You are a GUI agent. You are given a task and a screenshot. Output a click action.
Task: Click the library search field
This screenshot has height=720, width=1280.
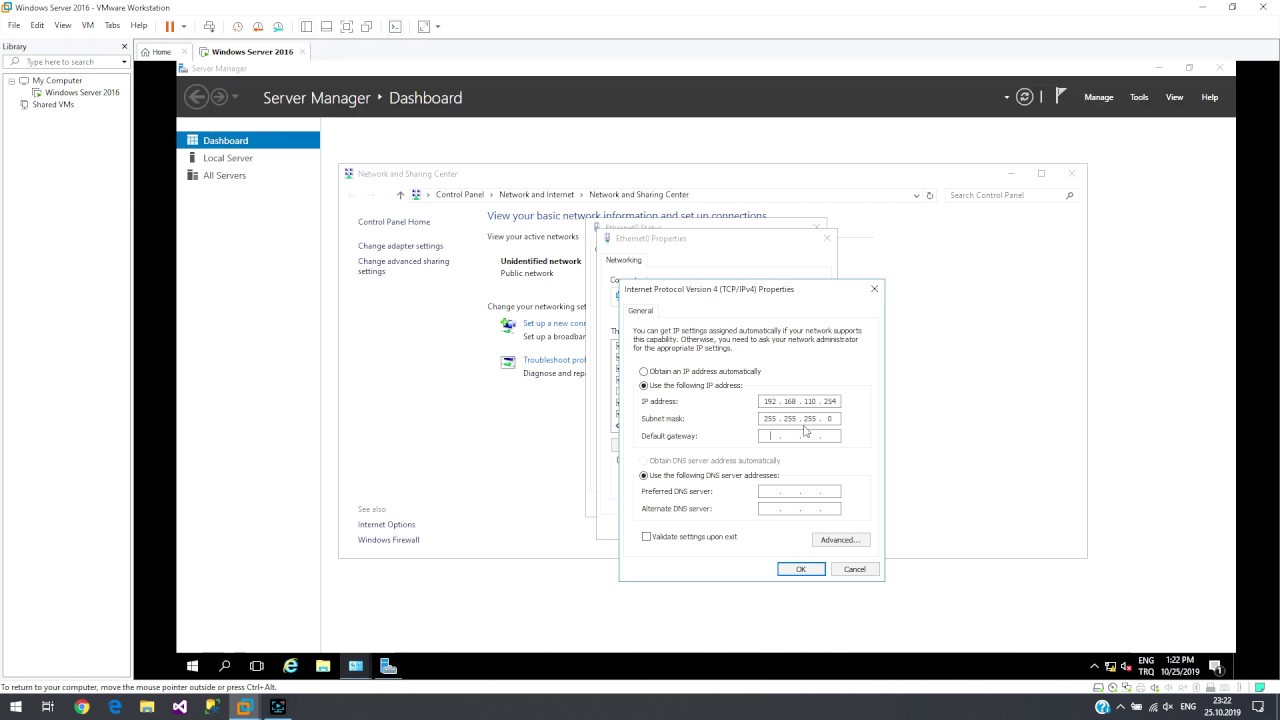(67, 62)
